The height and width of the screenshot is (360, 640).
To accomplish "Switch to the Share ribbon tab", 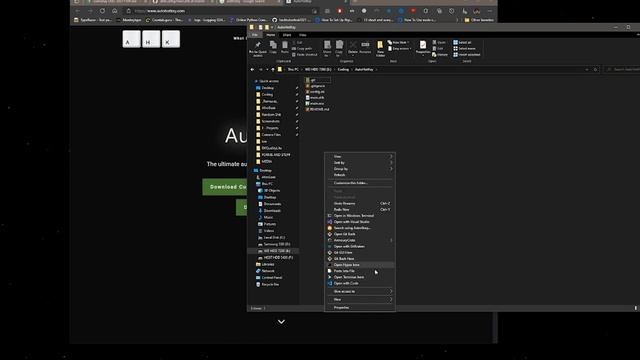I will 287,35.
